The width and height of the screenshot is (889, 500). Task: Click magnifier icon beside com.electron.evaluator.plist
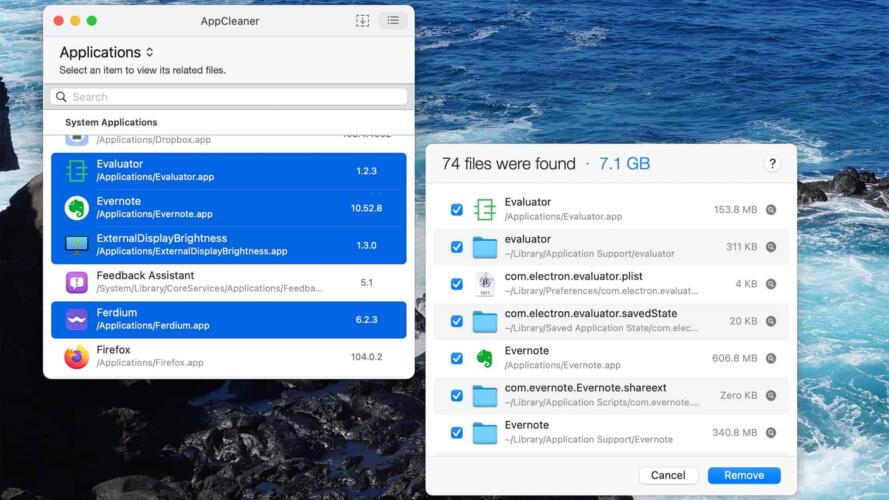[771, 284]
